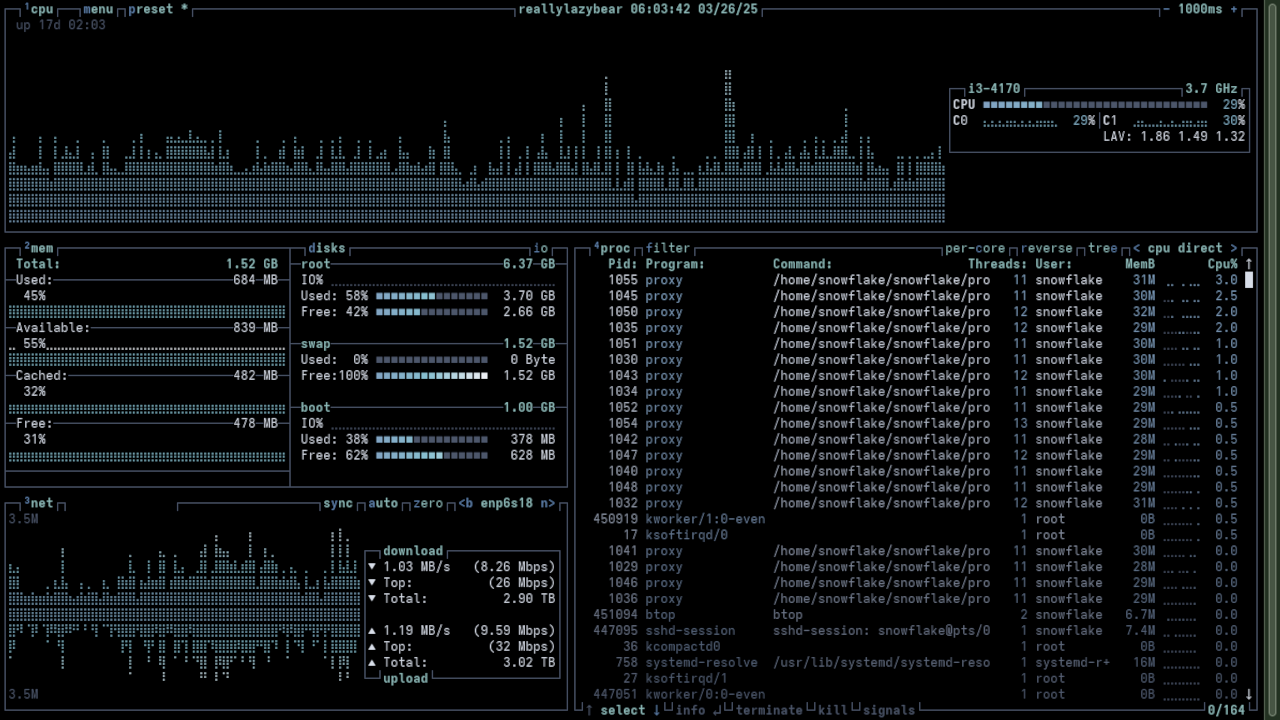The image size is (1280, 720).
Task: Click the Threads column header
Action: pyautogui.click(x=997, y=264)
